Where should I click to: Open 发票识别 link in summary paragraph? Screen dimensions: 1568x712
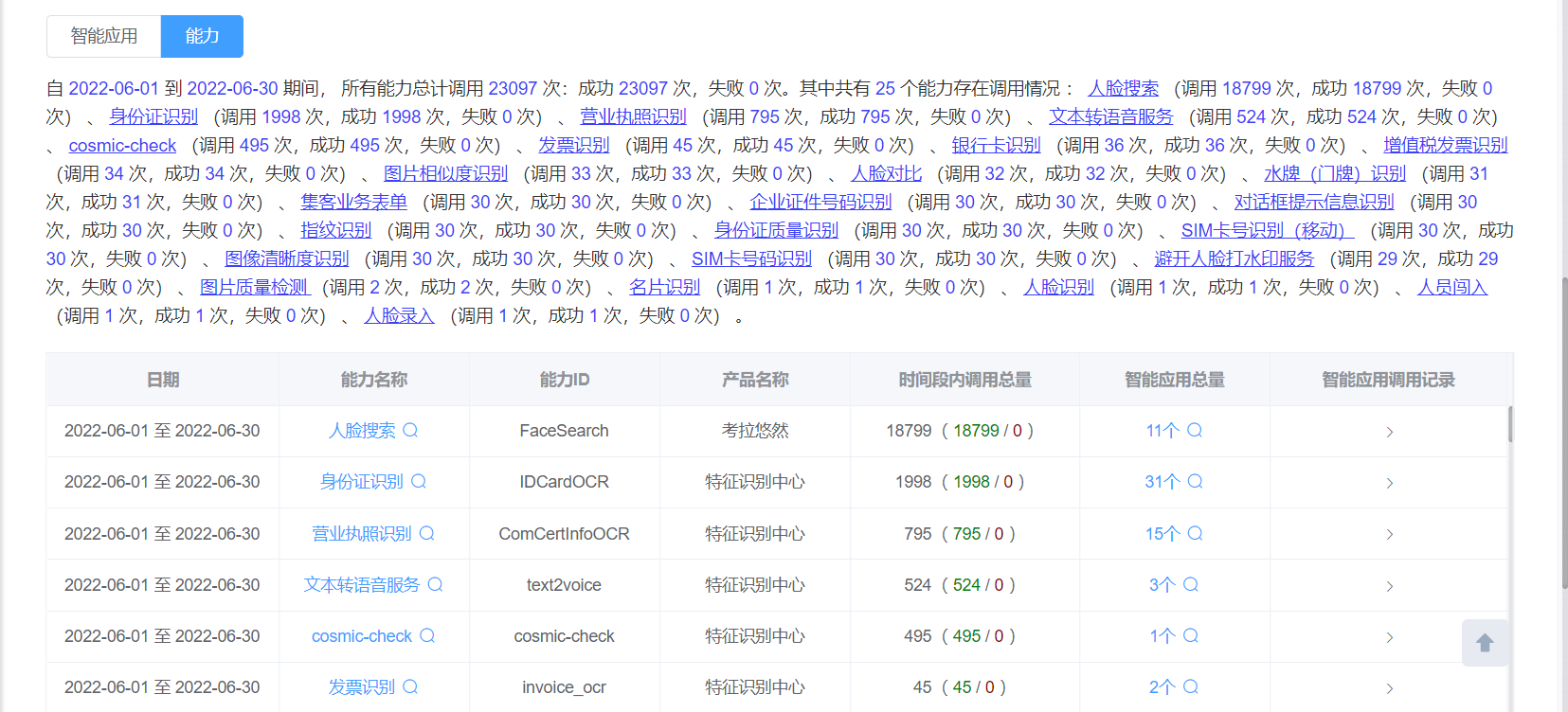coord(574,145)
